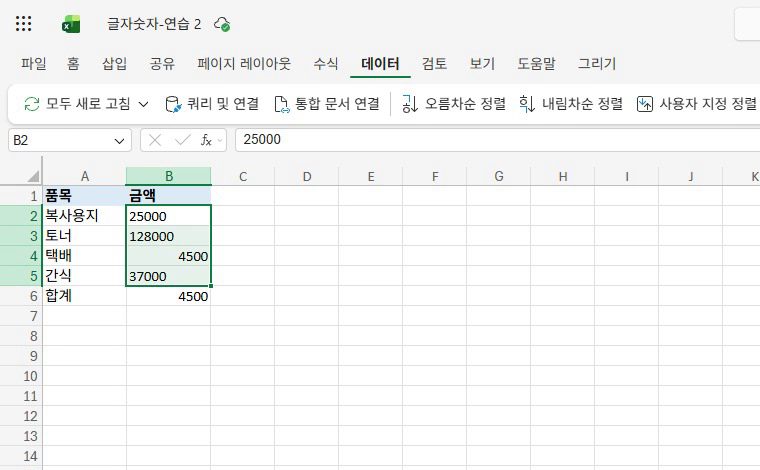Click the formula bar confirm checkmark icon

pos(182,140)
